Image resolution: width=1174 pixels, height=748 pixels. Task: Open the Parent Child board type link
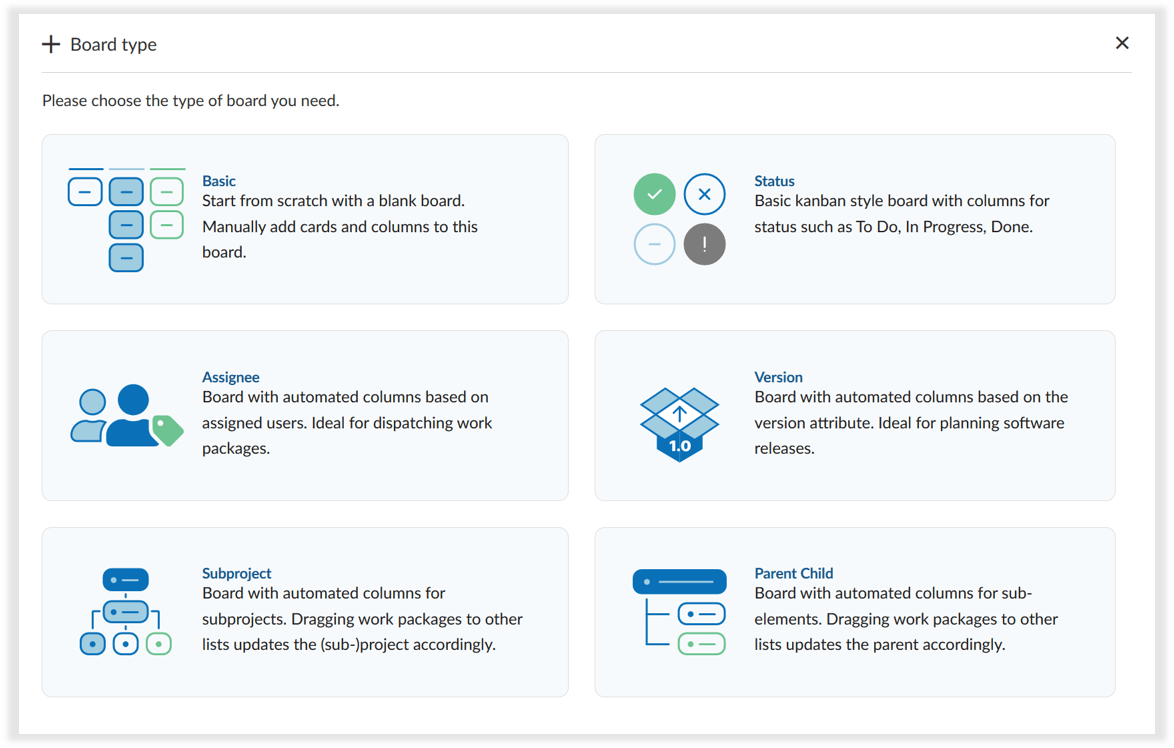point(794,573)
